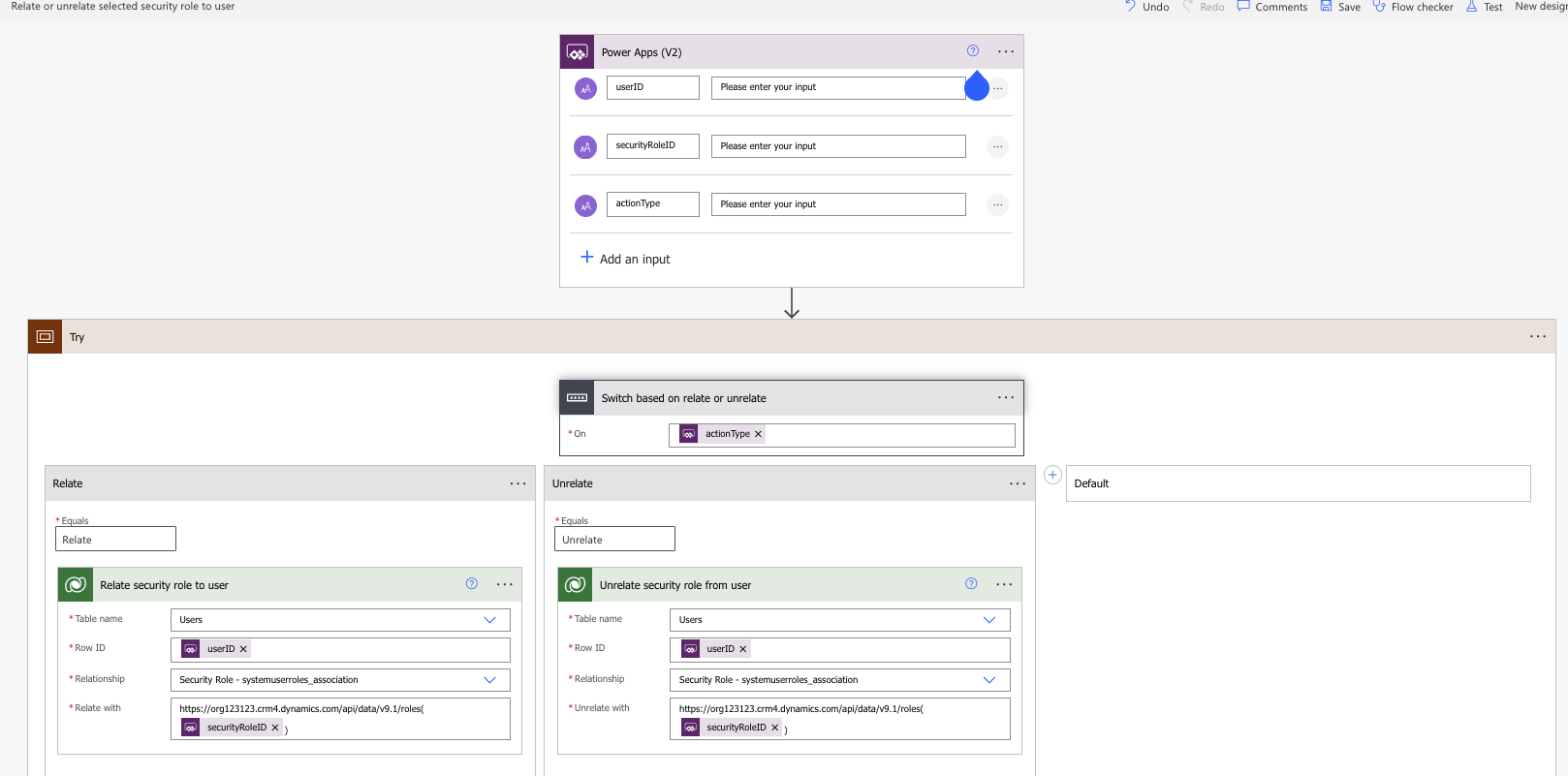
Task: Click the securityRoleID name field
Action: [652, 145]
